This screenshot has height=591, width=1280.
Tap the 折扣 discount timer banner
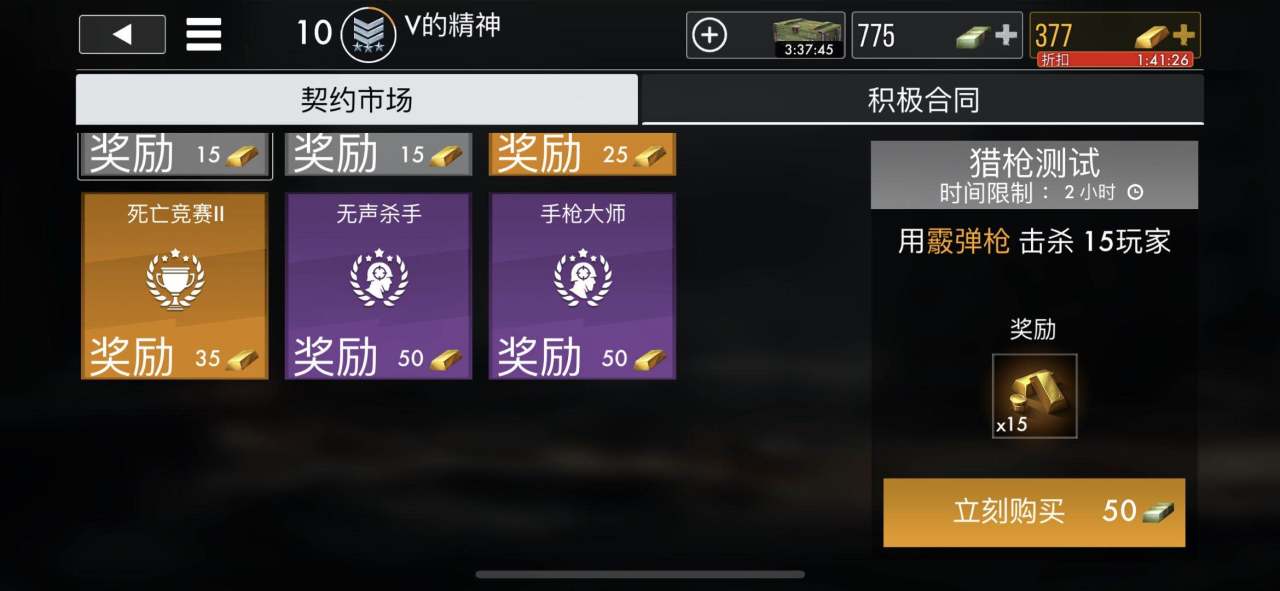1114,60
